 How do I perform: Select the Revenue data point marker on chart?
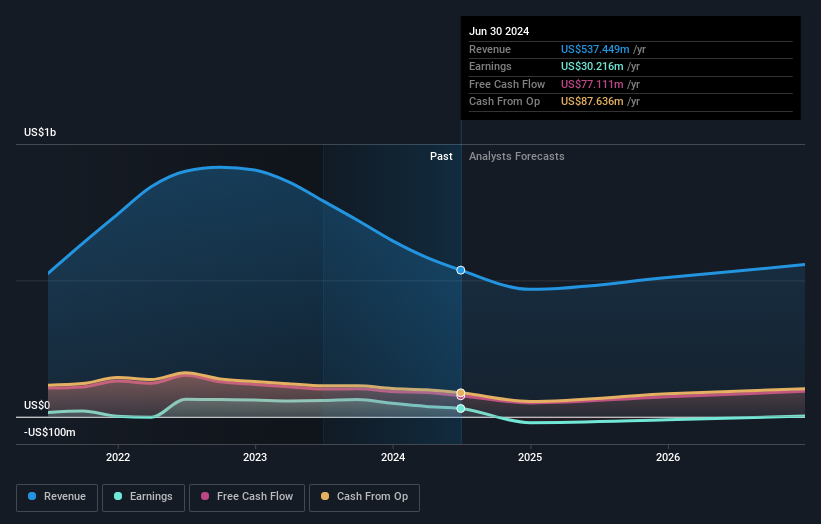(x=460, y=270)
